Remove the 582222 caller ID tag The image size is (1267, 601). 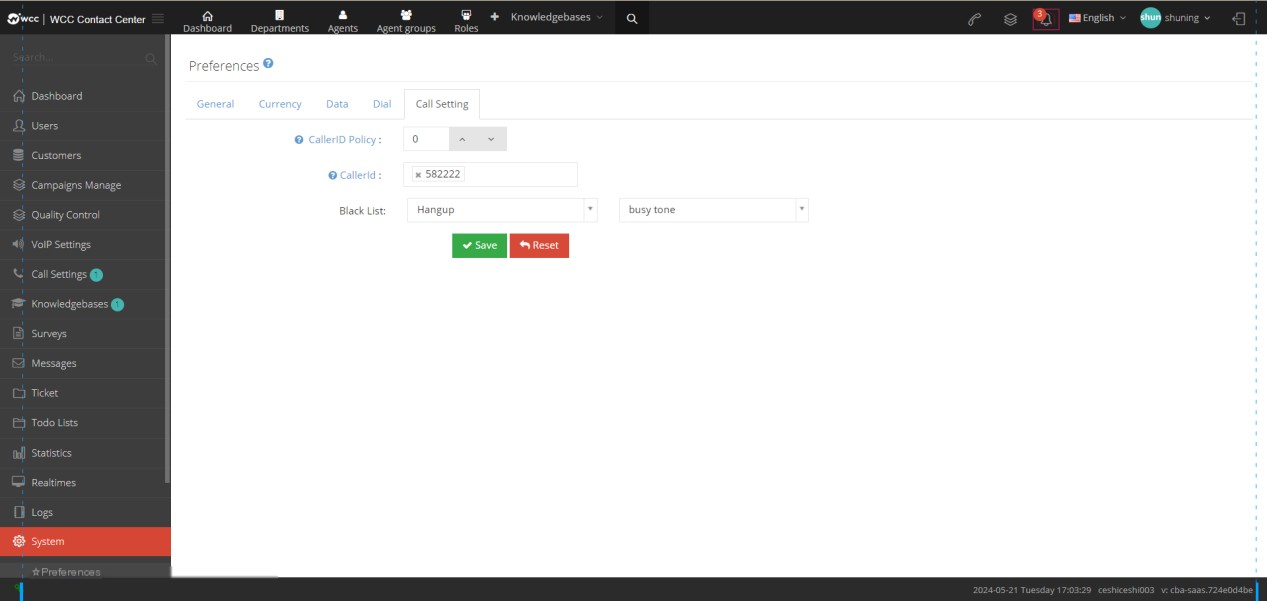coord(418,175)
